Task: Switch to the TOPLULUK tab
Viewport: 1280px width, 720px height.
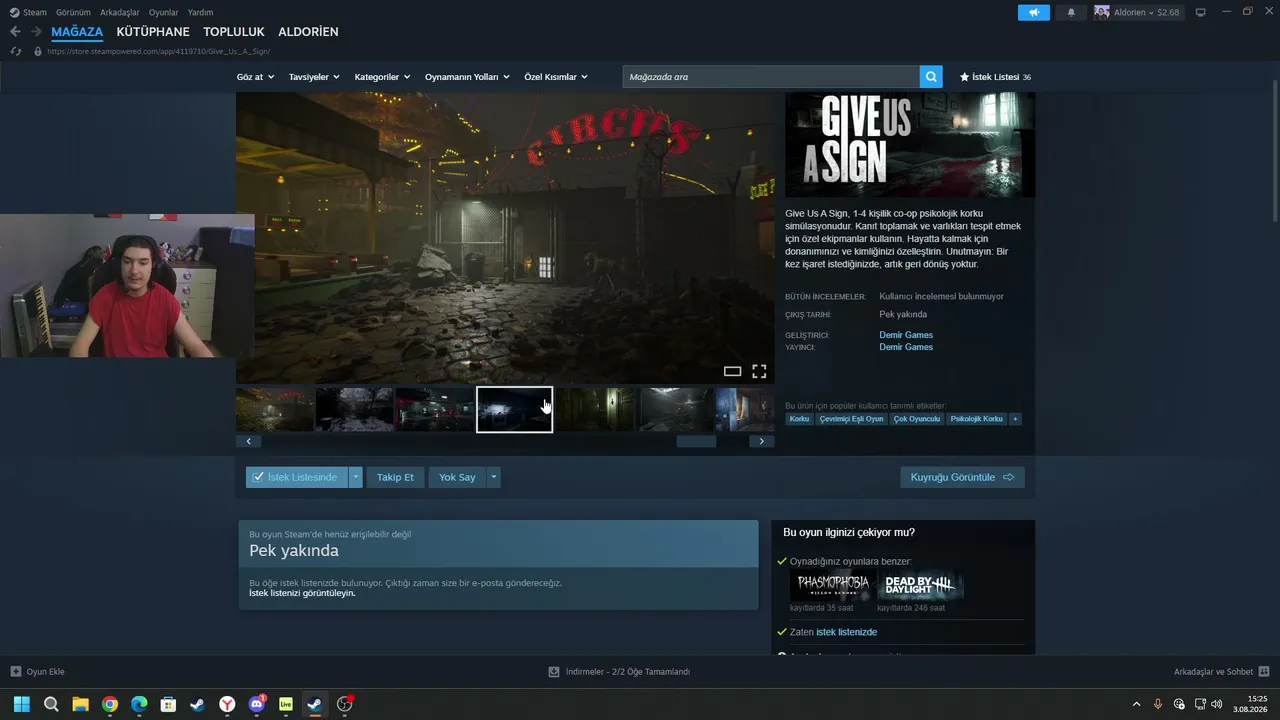Action: click(x=234, y=32)
